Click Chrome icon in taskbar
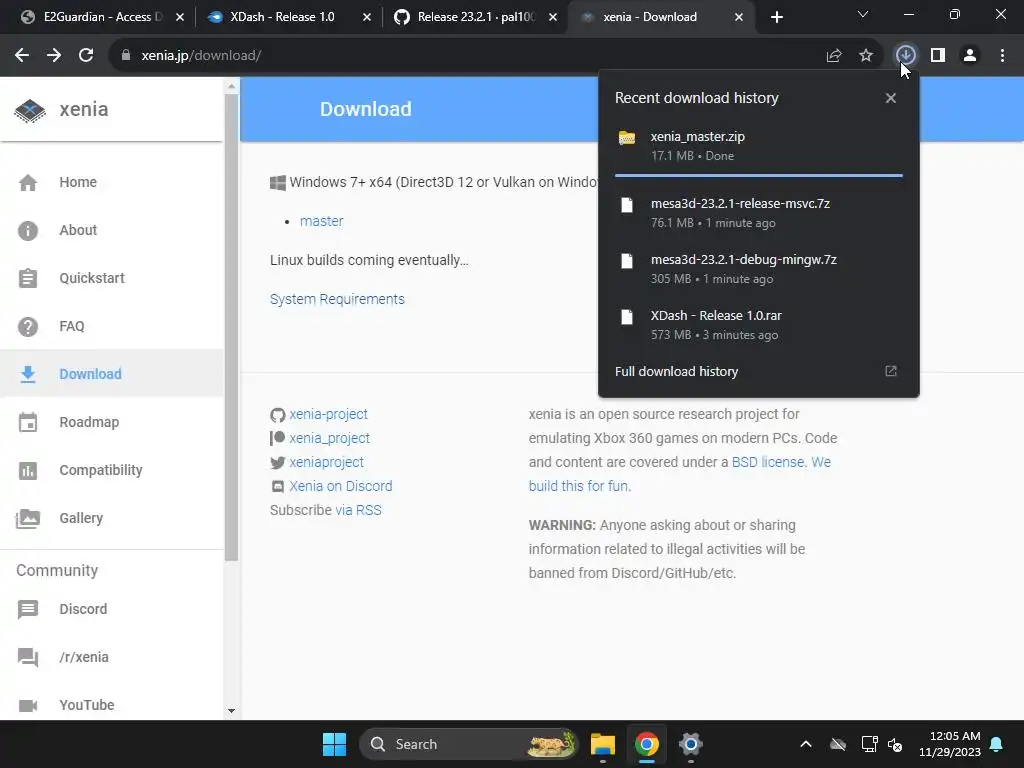The height and width of the screenshot is (768, 1024). coord(647,744)
